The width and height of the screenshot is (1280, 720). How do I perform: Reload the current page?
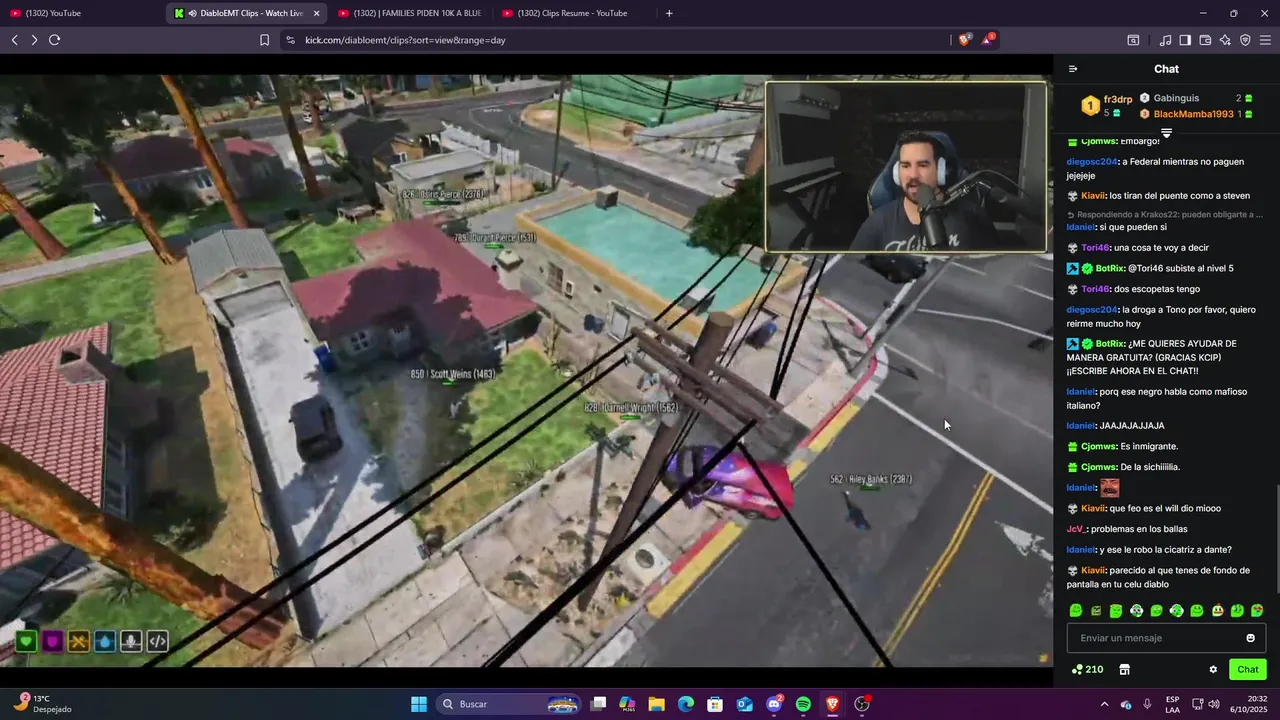click(54, 40)
